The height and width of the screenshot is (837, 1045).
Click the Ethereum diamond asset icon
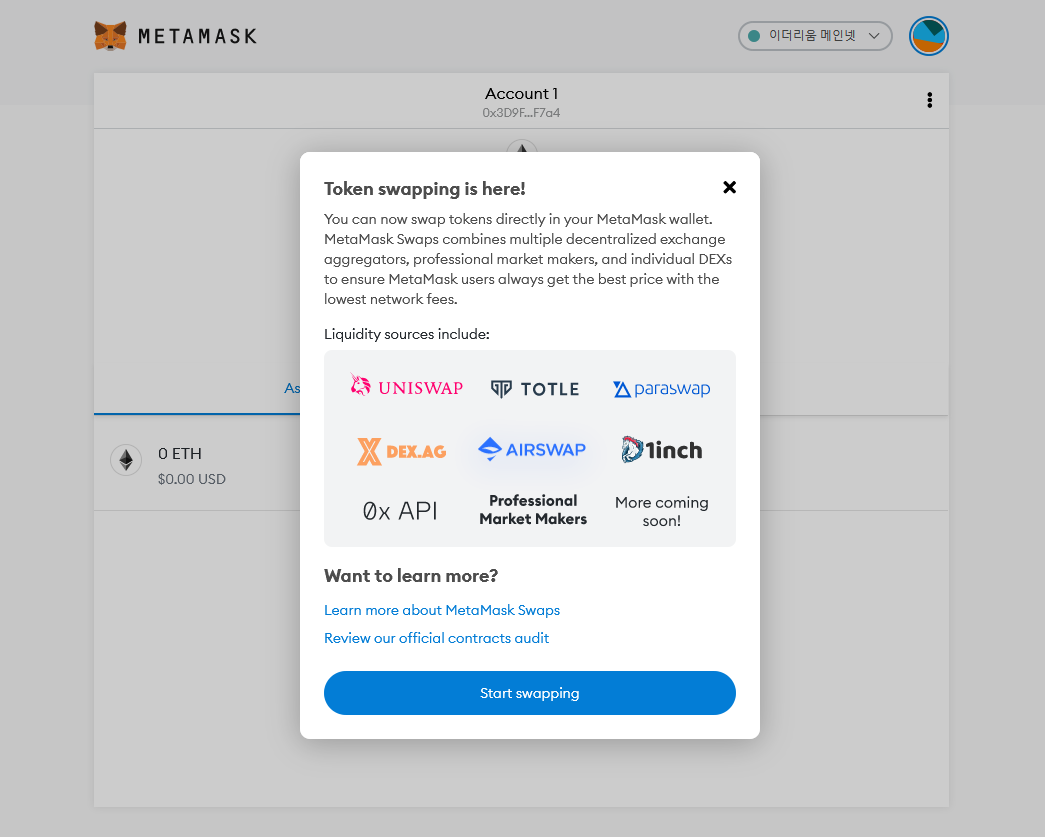(x=126, y=461)
